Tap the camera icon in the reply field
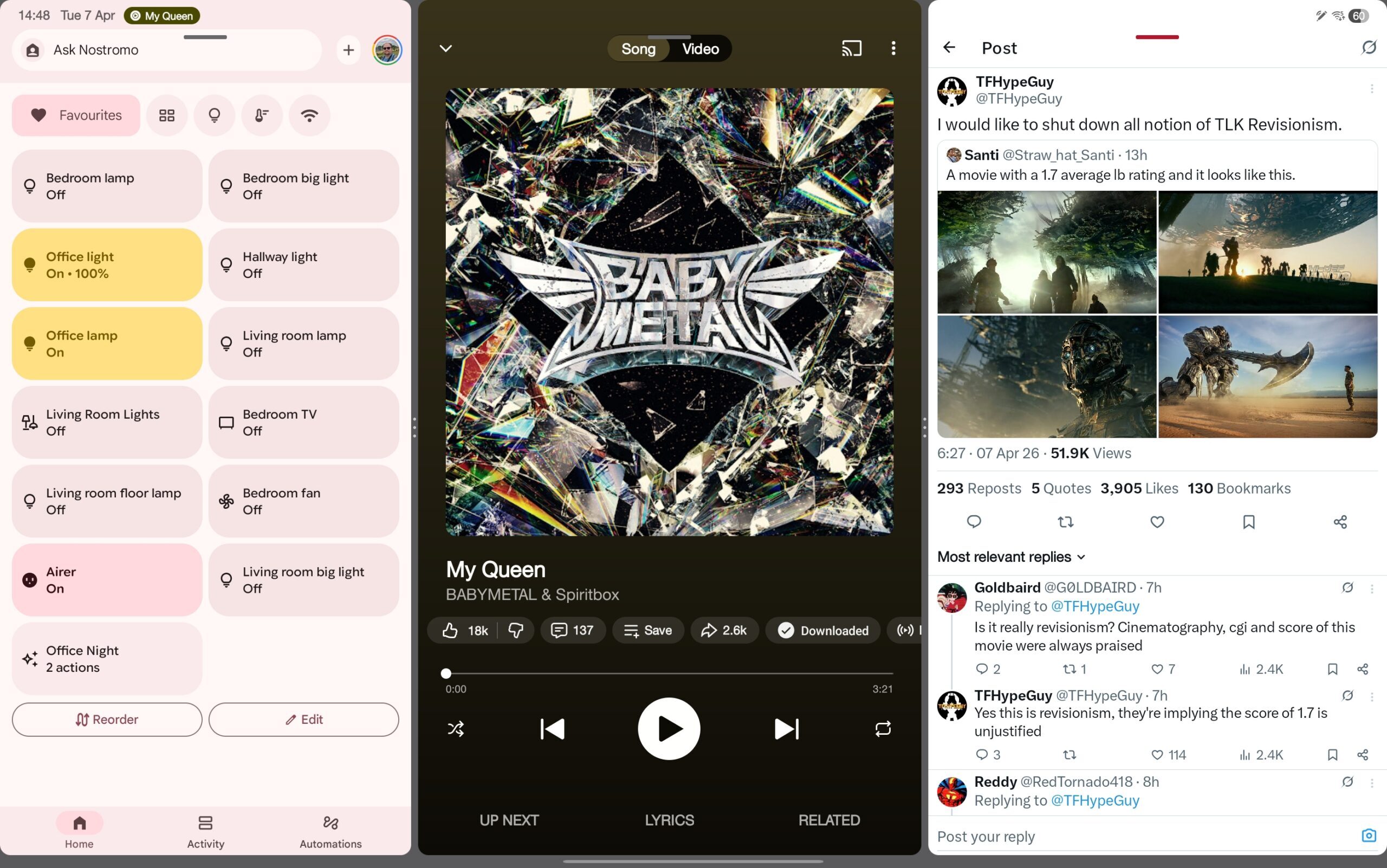This screenshot has width=1387, height=868. [1370, 836]
